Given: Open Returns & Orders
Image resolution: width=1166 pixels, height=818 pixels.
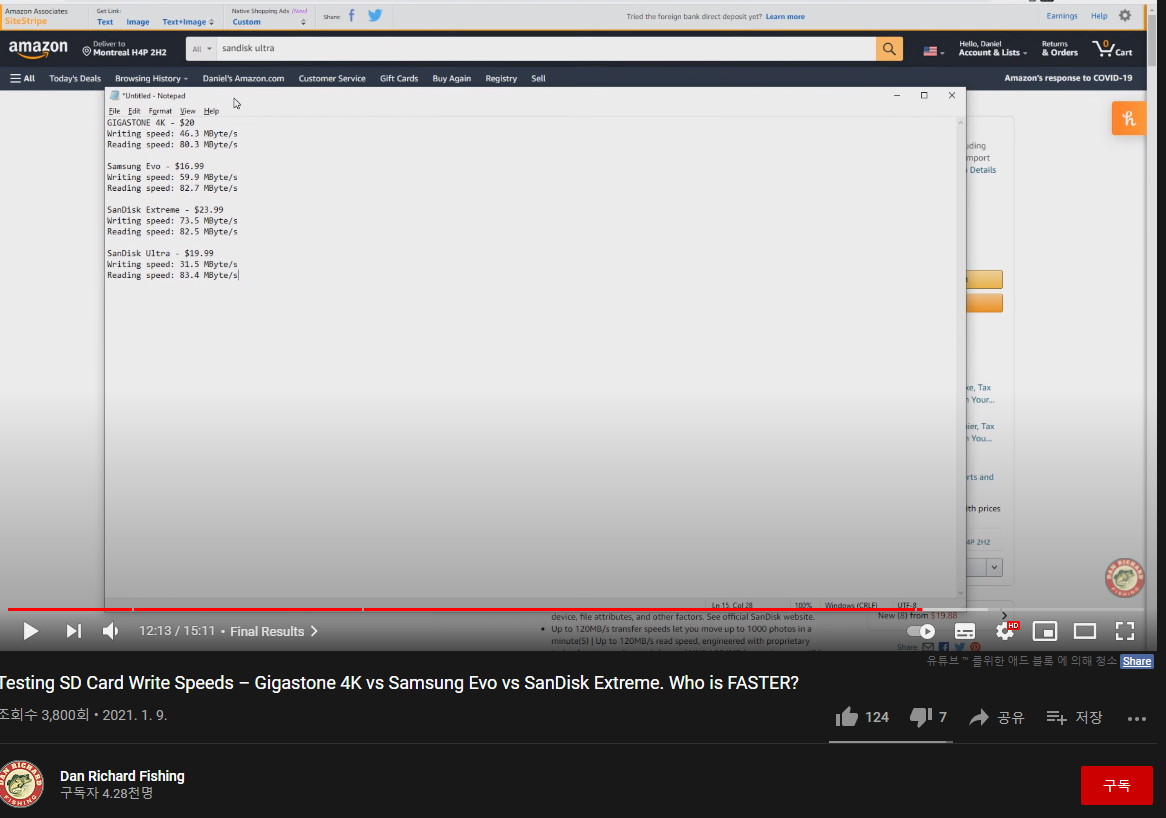Looking at the screenshot, I should pyautogui.click(x=1059, y=49).
